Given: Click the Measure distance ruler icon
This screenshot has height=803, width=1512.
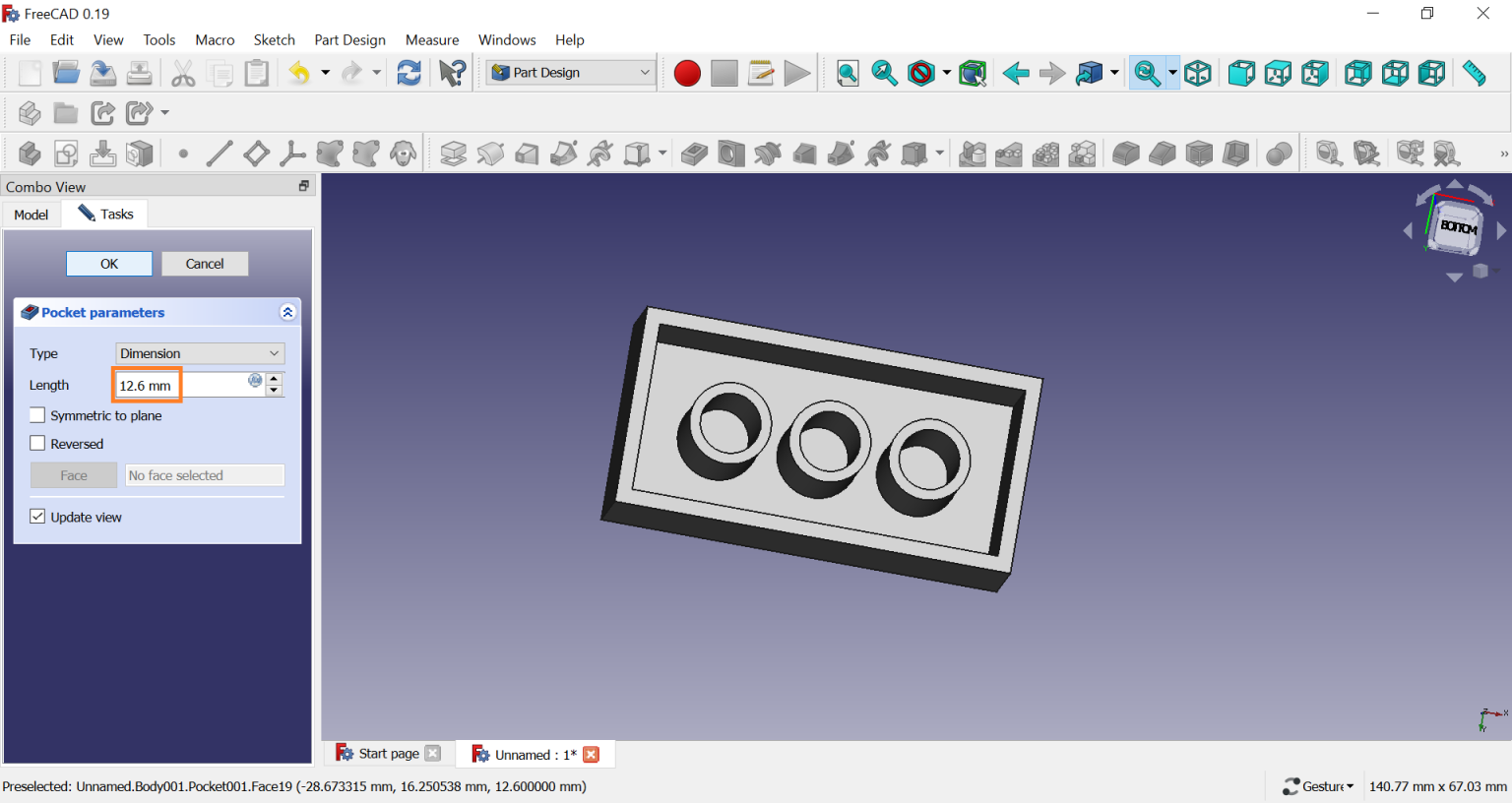Looking at the screenshot, I should click(x=1474, y=74).
